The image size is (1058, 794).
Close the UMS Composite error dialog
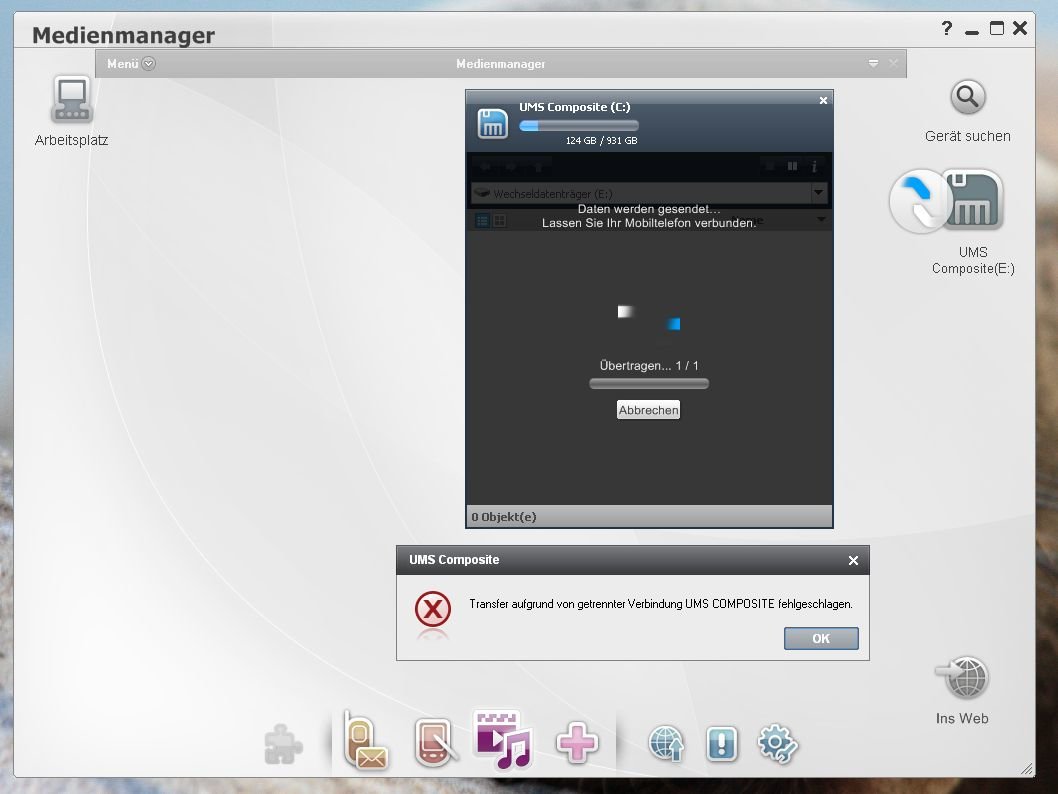point(854,561)
